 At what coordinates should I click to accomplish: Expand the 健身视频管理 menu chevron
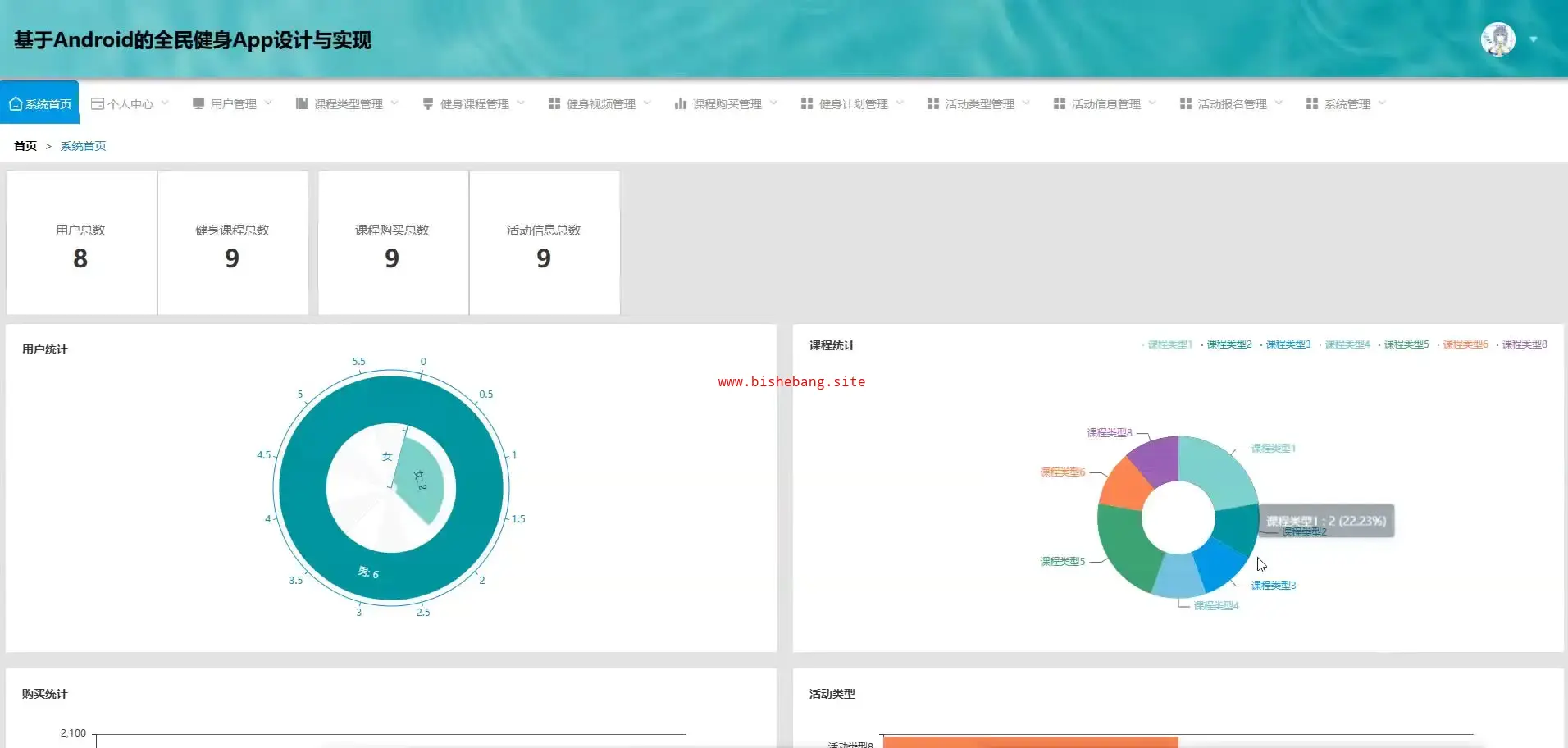click(647, 103)
